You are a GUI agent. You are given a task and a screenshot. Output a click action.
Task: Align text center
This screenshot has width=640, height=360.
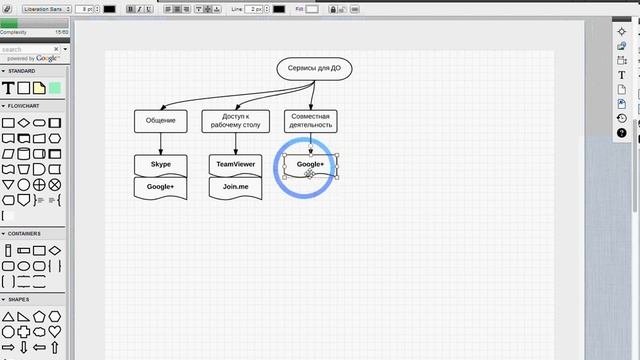point(177,9)
